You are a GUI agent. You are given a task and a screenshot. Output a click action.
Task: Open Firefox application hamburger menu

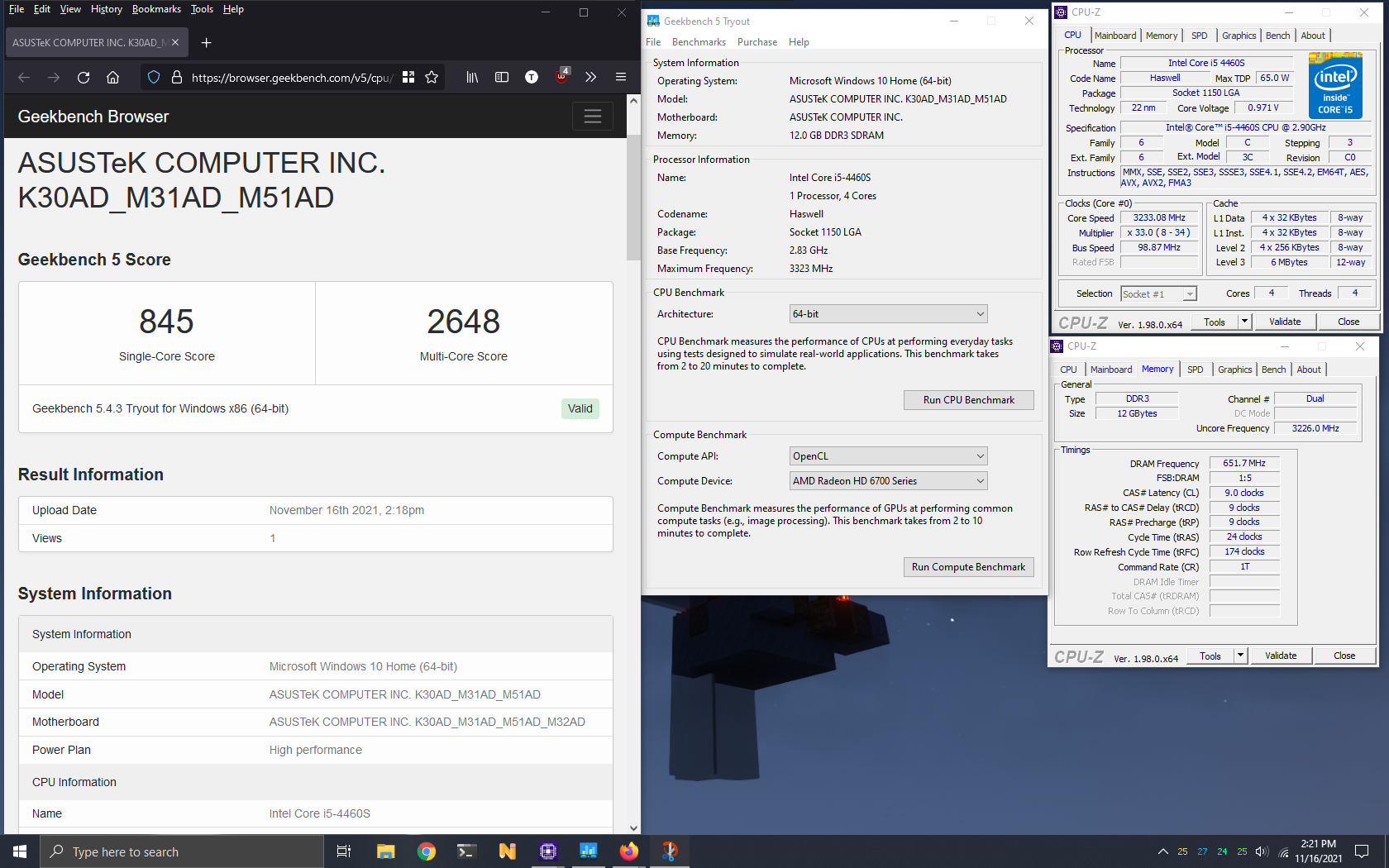[621, 77]
